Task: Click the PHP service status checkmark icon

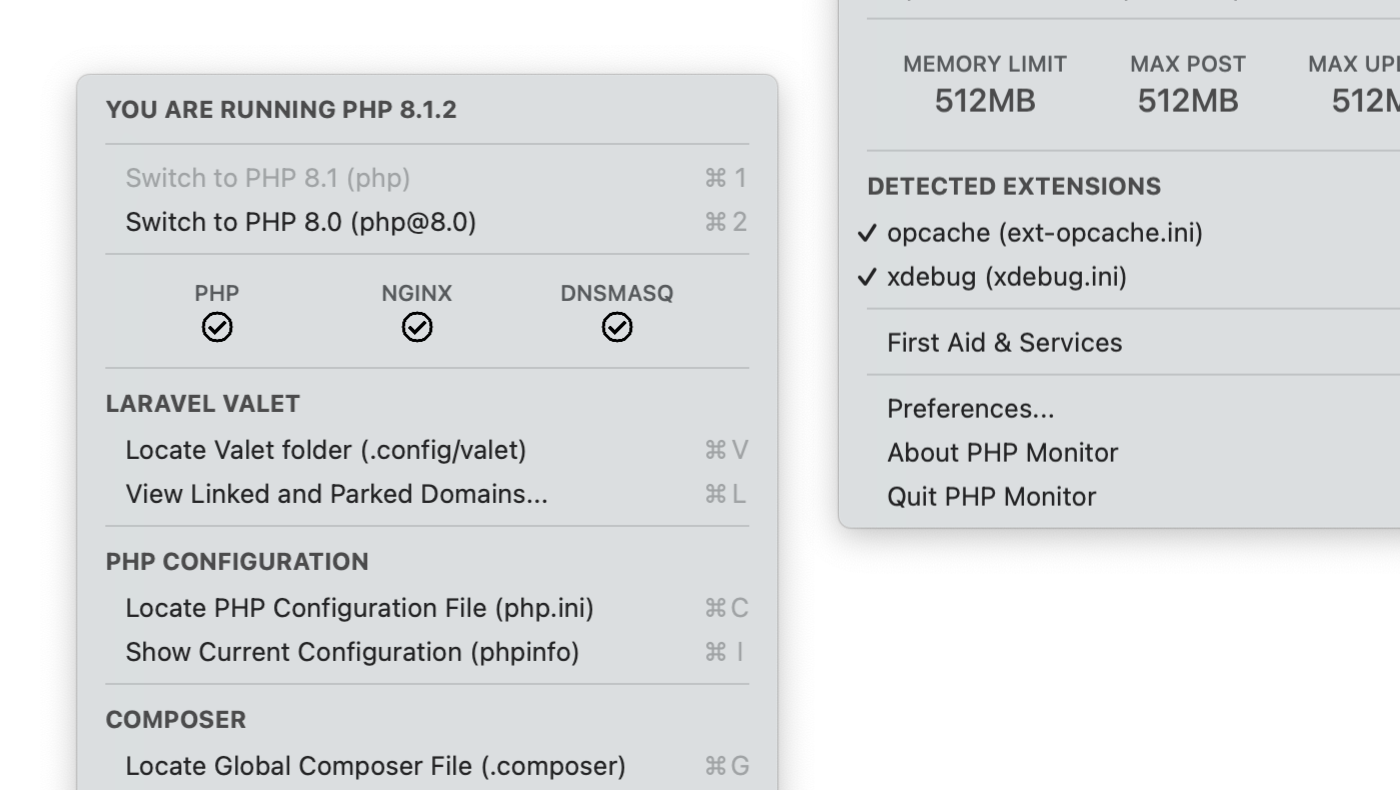Action: [x=217, y=328]
